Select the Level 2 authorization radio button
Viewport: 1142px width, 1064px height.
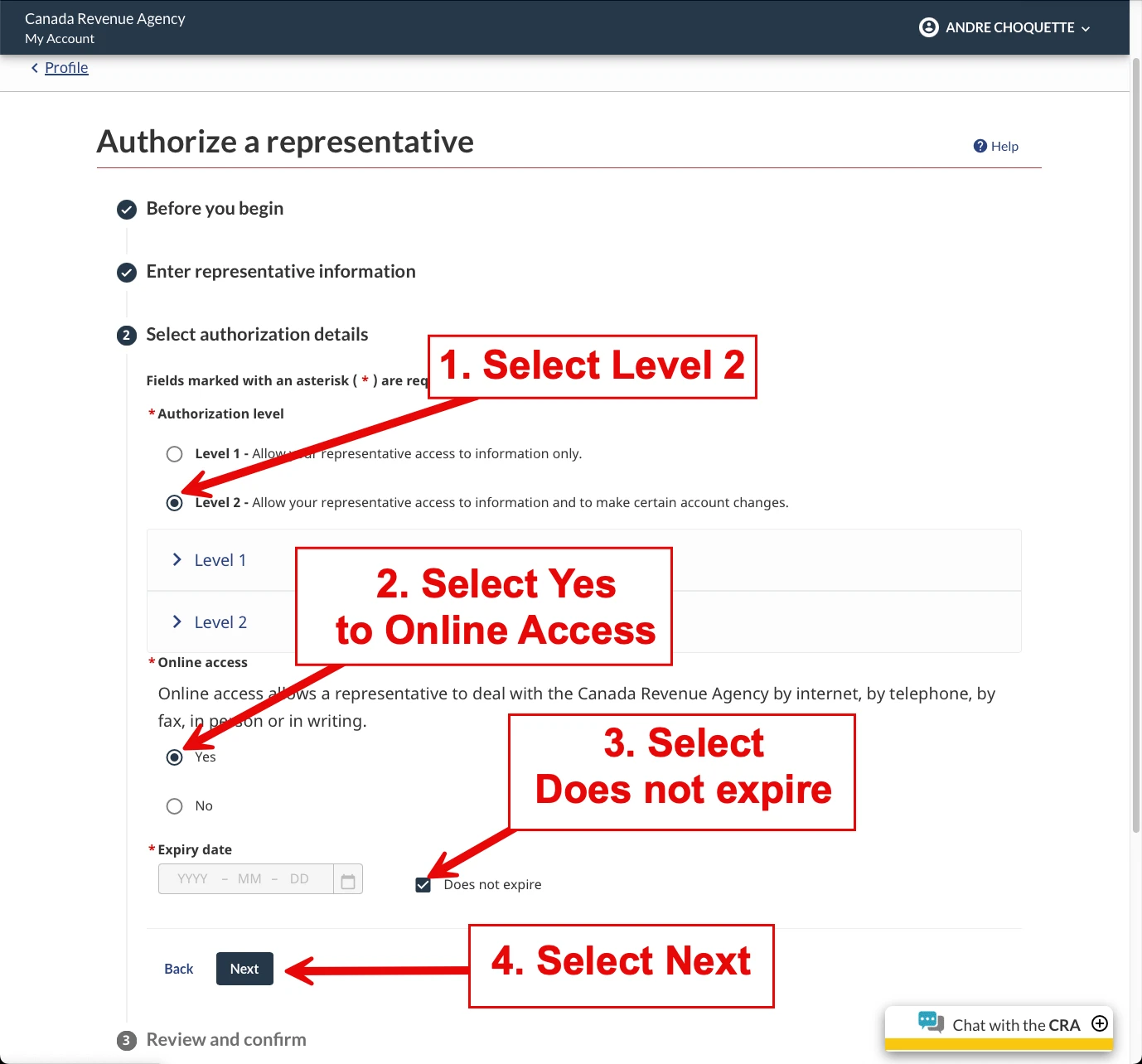[174, 503]
